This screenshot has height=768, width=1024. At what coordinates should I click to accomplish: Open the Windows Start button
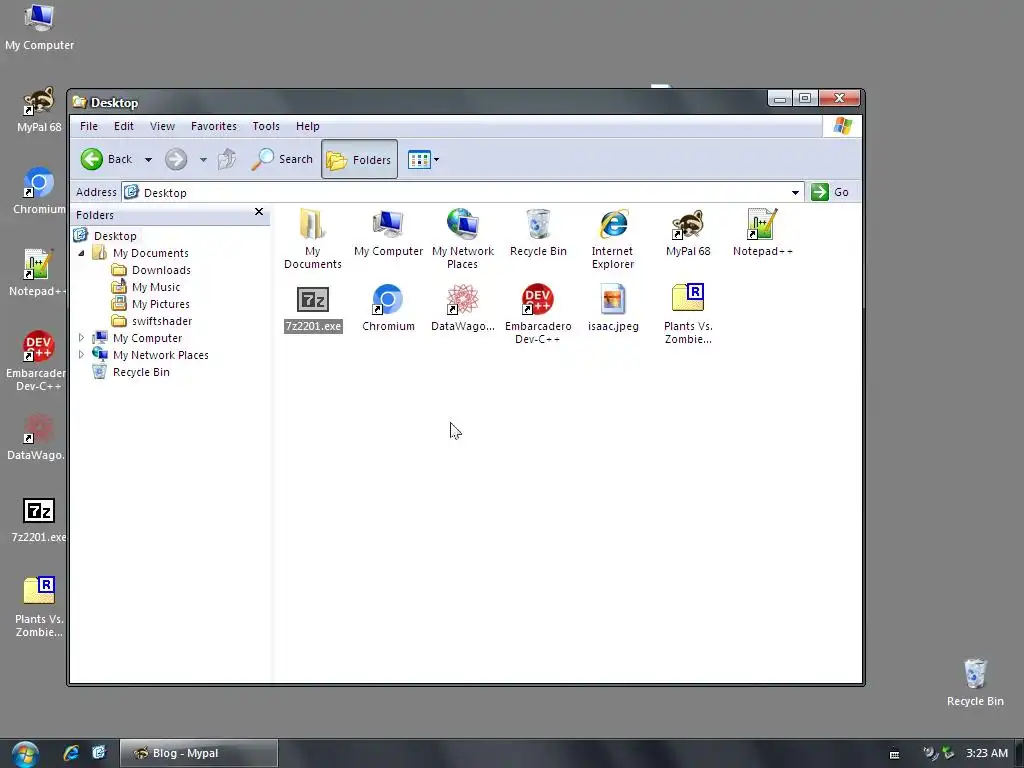point(24,754)
